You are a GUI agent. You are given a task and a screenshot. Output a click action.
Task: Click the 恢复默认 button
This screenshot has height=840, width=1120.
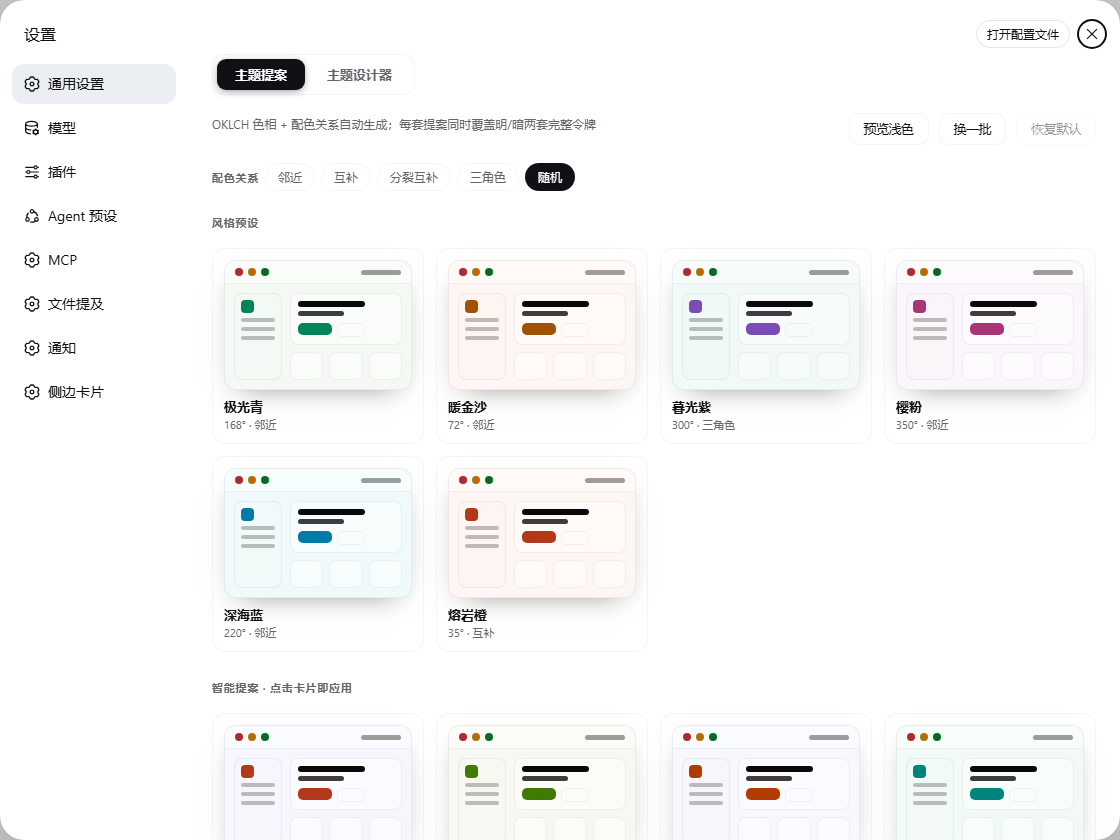(1056, 129)
